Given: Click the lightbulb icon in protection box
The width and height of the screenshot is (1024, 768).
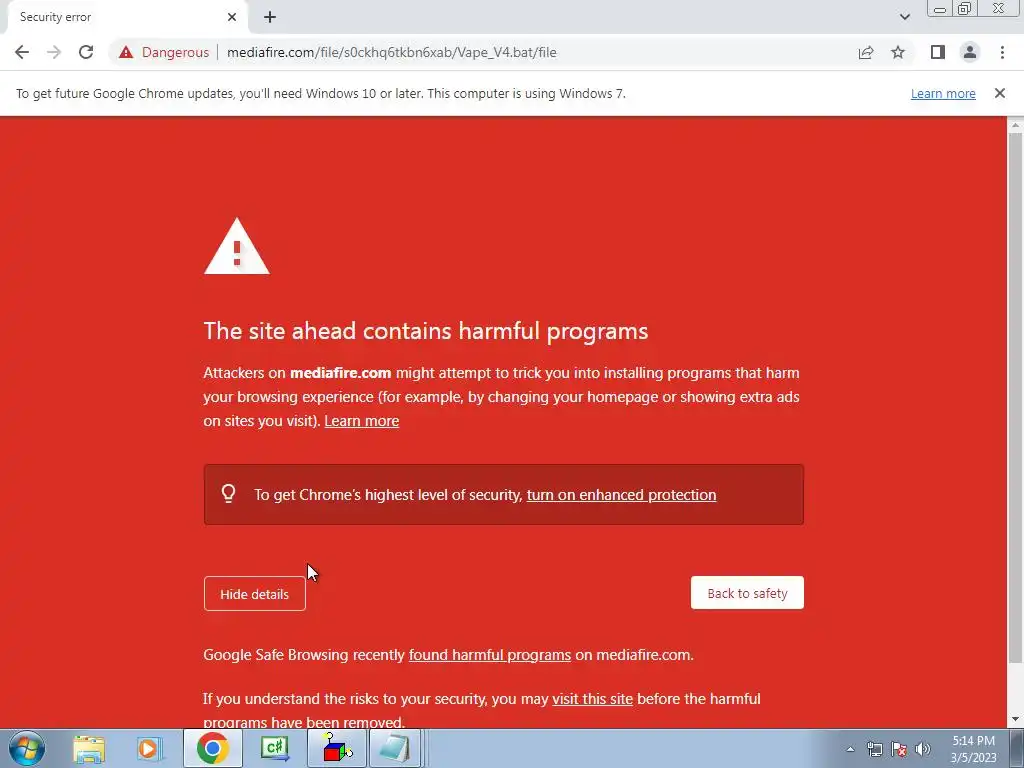Looking at the screenshot, I should [229, 493].
